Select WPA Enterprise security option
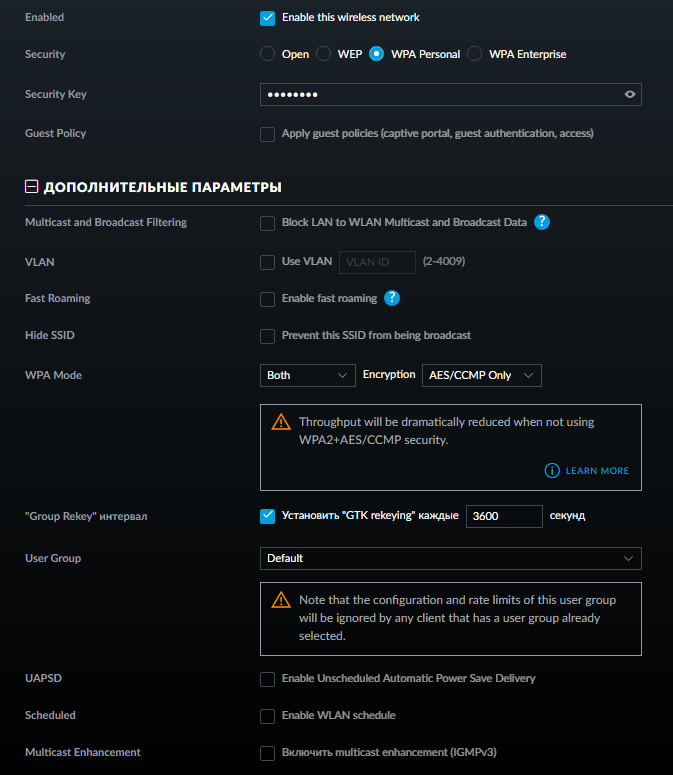 pyautogui.click(x=474, y=54)
